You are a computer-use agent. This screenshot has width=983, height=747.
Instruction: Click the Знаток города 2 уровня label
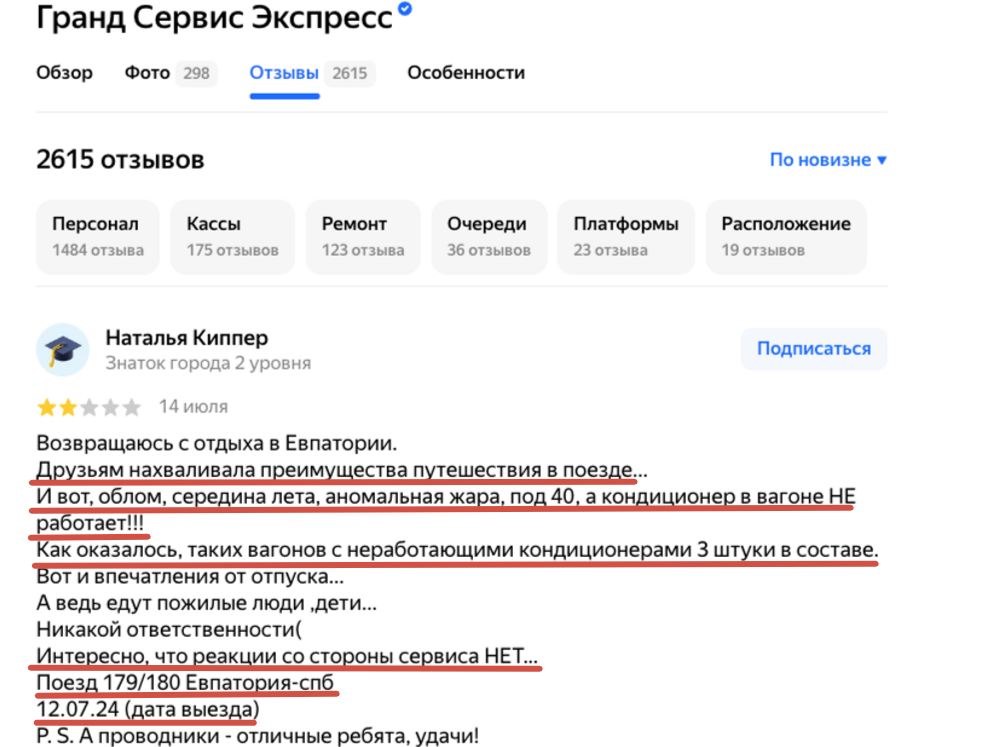(208, 363)
